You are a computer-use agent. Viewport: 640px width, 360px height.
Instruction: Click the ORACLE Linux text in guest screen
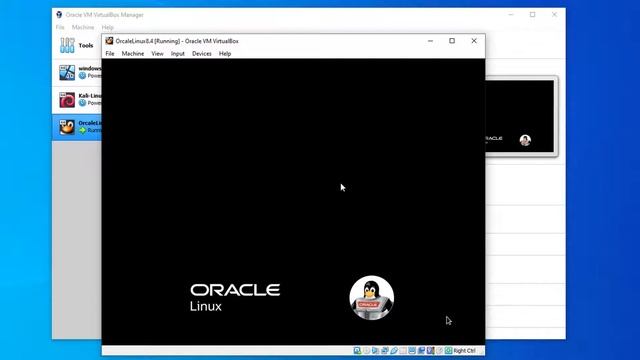[x=235, y=298]
